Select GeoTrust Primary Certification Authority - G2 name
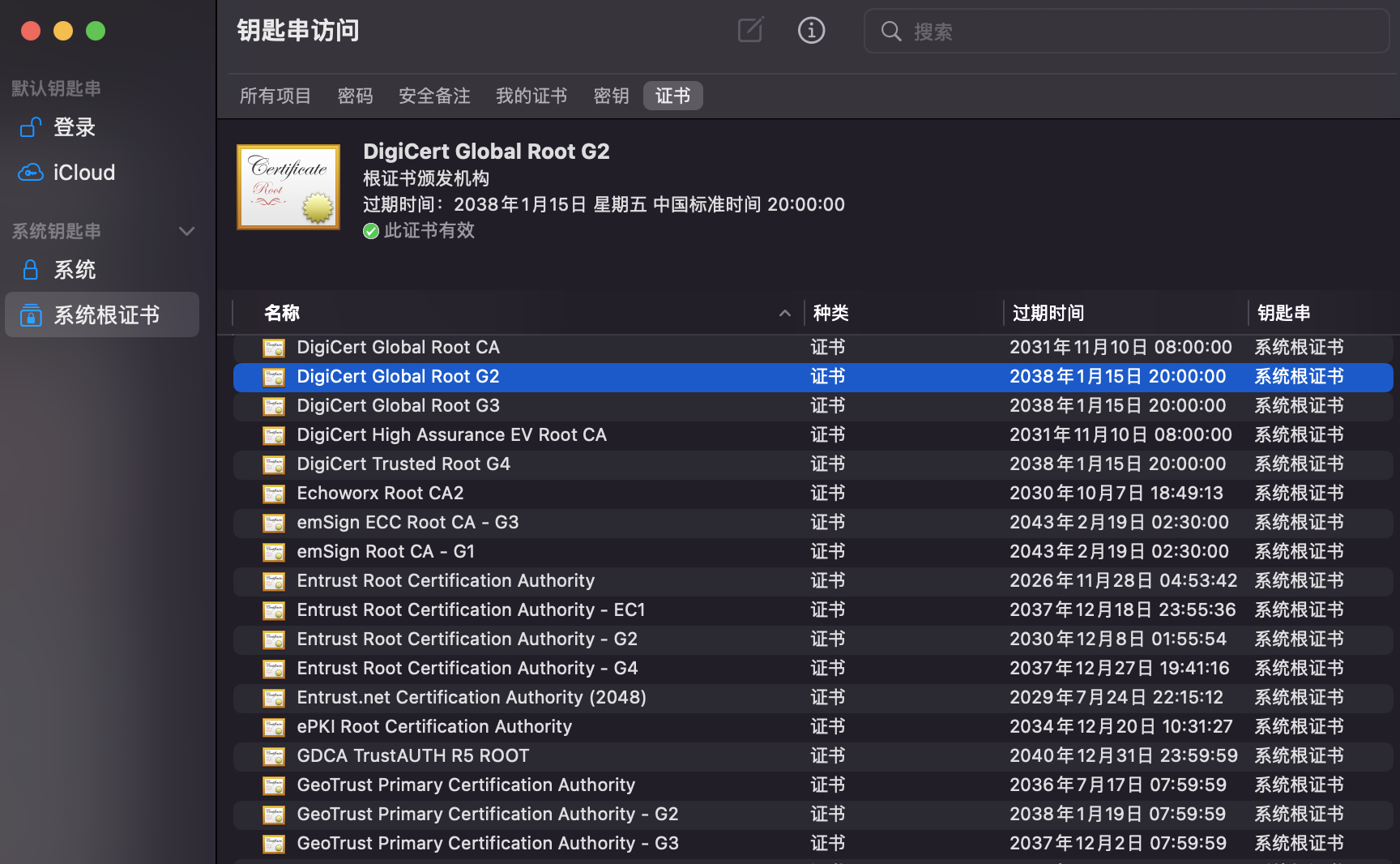Image resolution: width=1400 pixels, height=864 pixels. tap(488, 814)
